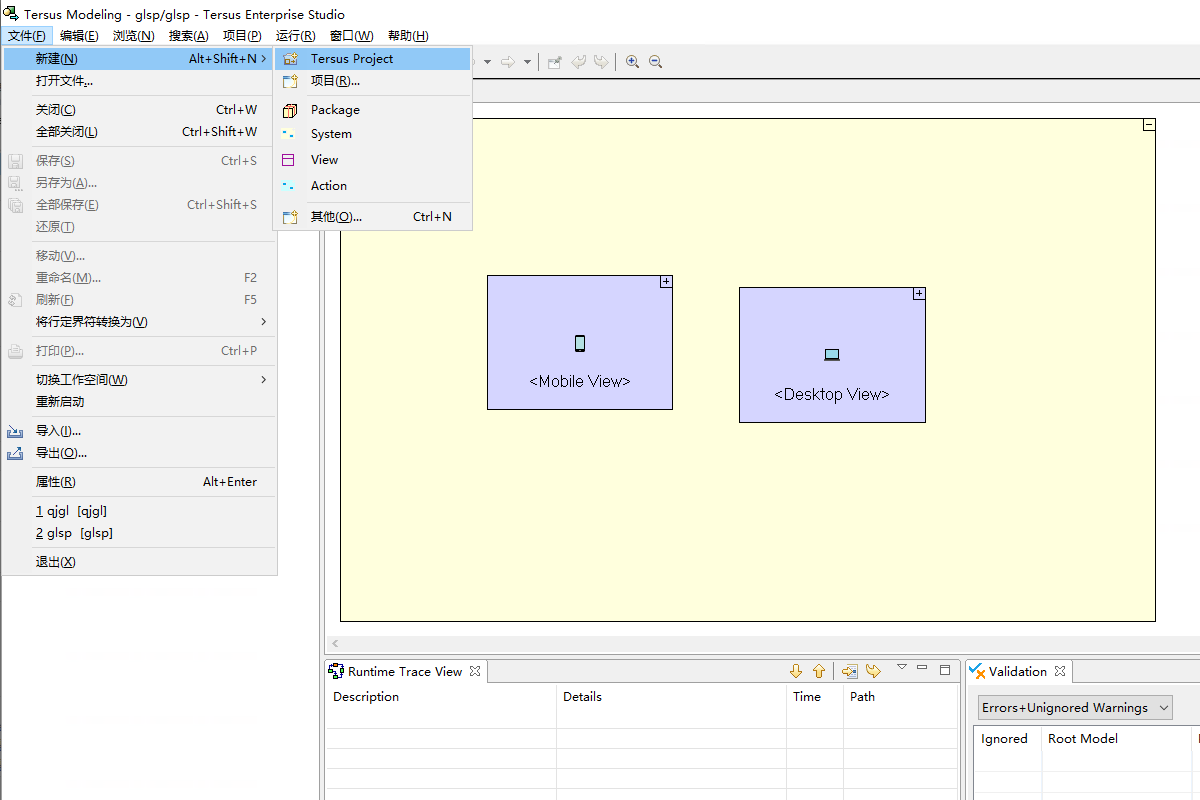Image resolution: width=1200 pixels, height=800 pixels.
Task: Click the 新建(N) entry in the File menu
Action: click(139, 59)
